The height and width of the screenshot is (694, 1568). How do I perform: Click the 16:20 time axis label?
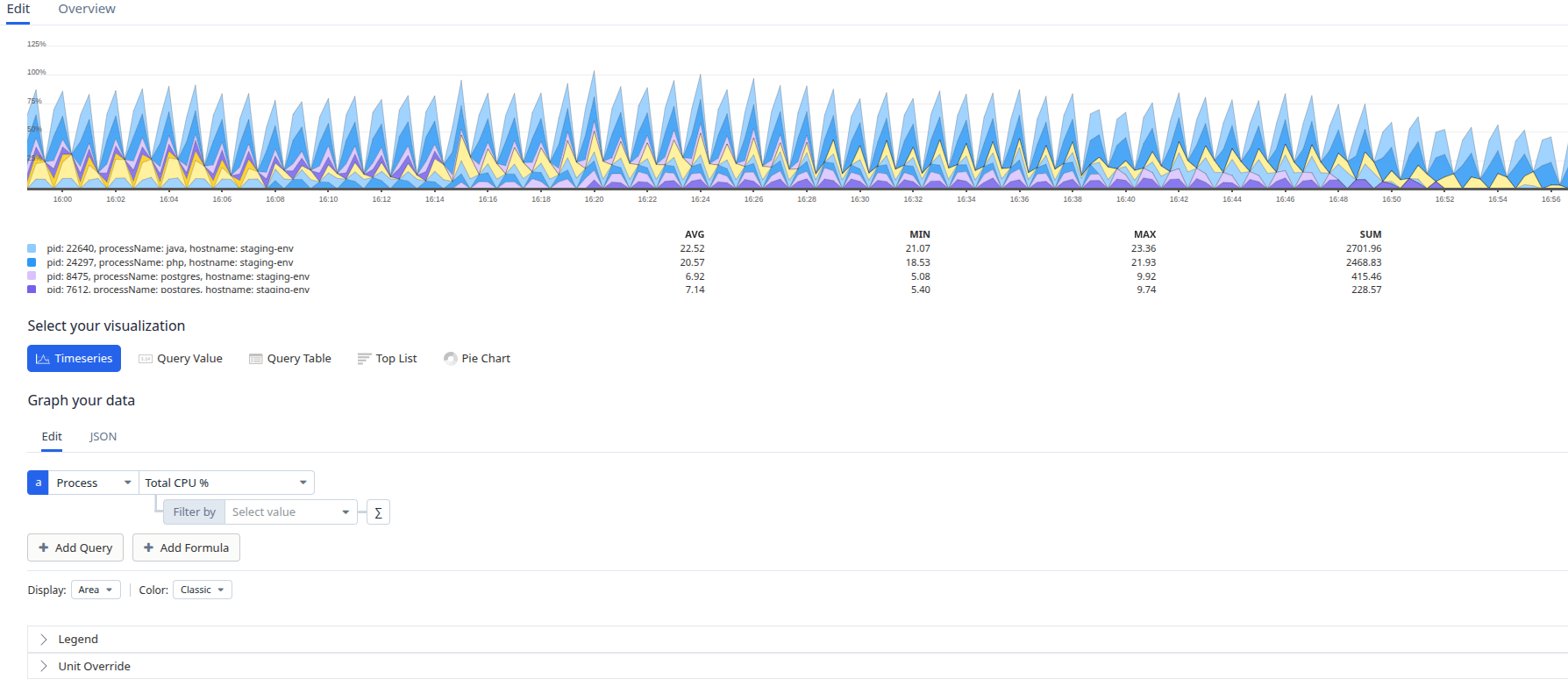pos(594,199)
